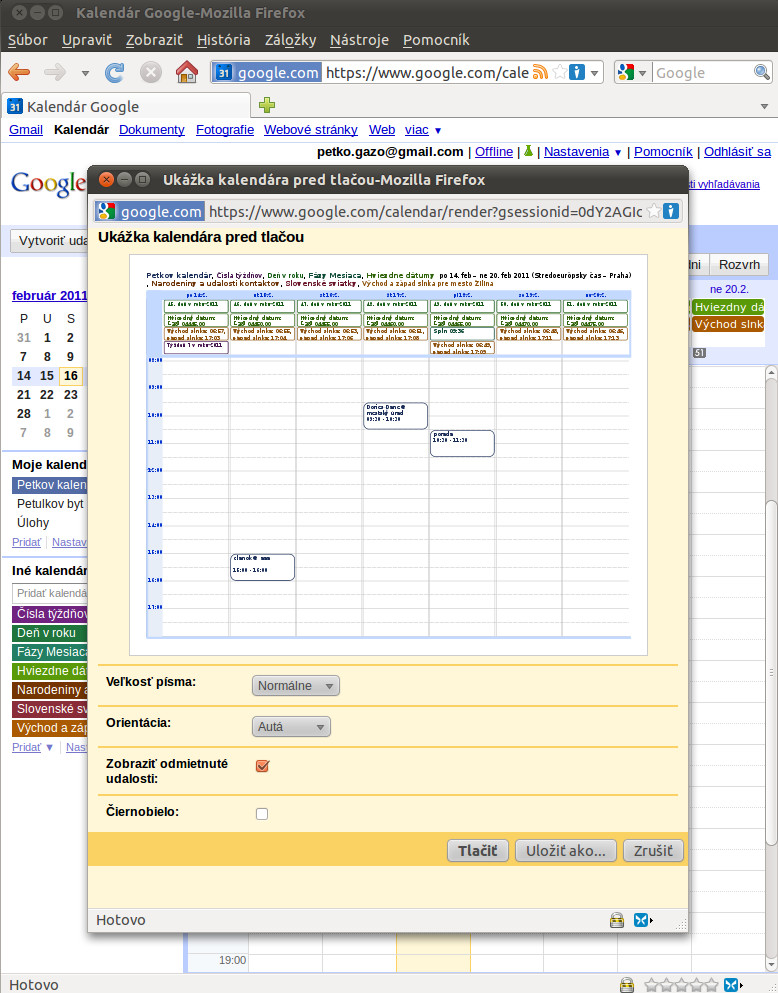Select day 23 in the mini calendar

click(70, 395)
